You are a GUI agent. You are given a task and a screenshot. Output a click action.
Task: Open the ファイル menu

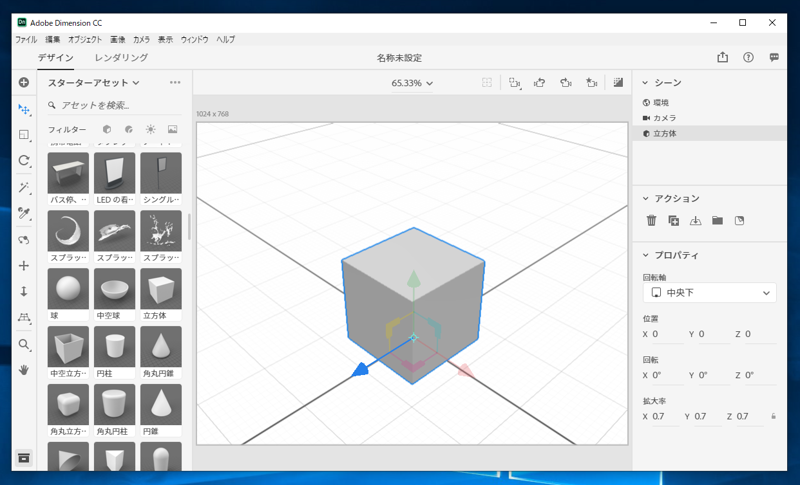26,39
